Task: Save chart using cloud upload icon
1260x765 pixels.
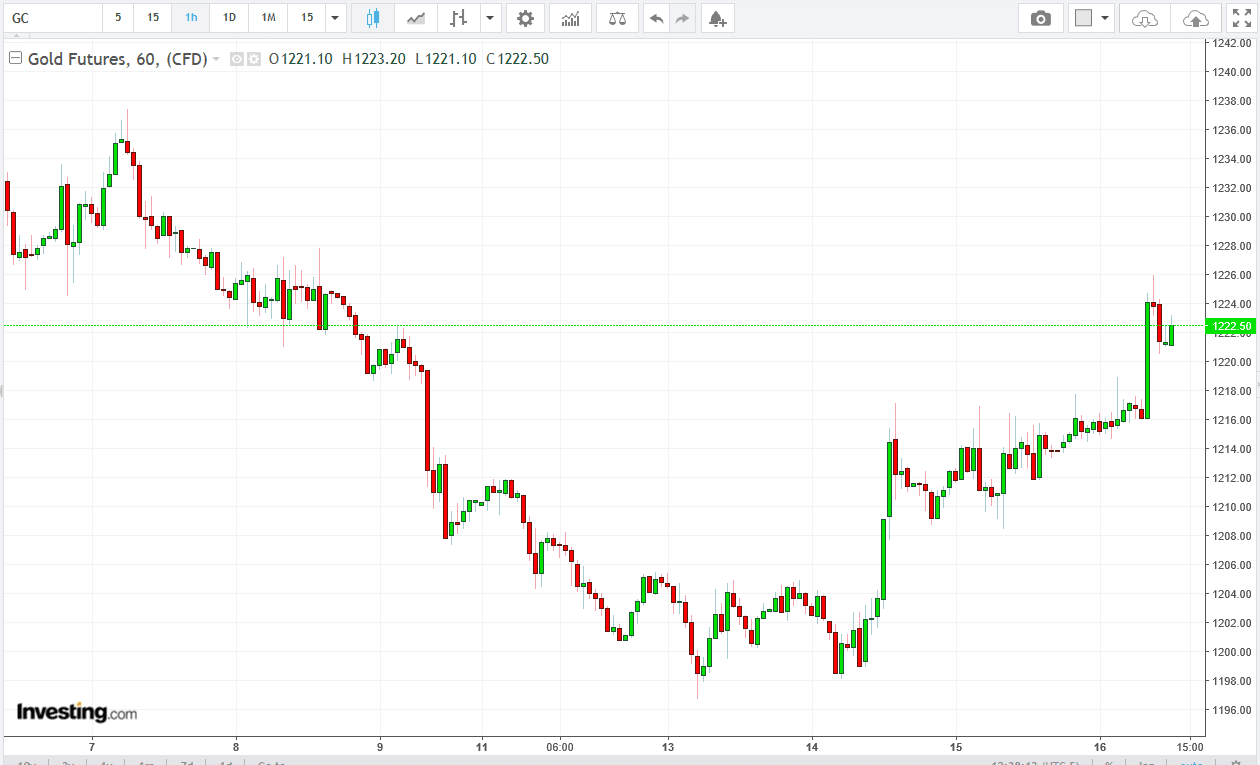Action: [x=1195, y=18]
